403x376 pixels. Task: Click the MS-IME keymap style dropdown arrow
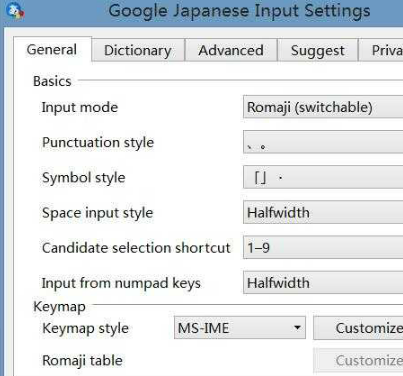pos(297,328)
